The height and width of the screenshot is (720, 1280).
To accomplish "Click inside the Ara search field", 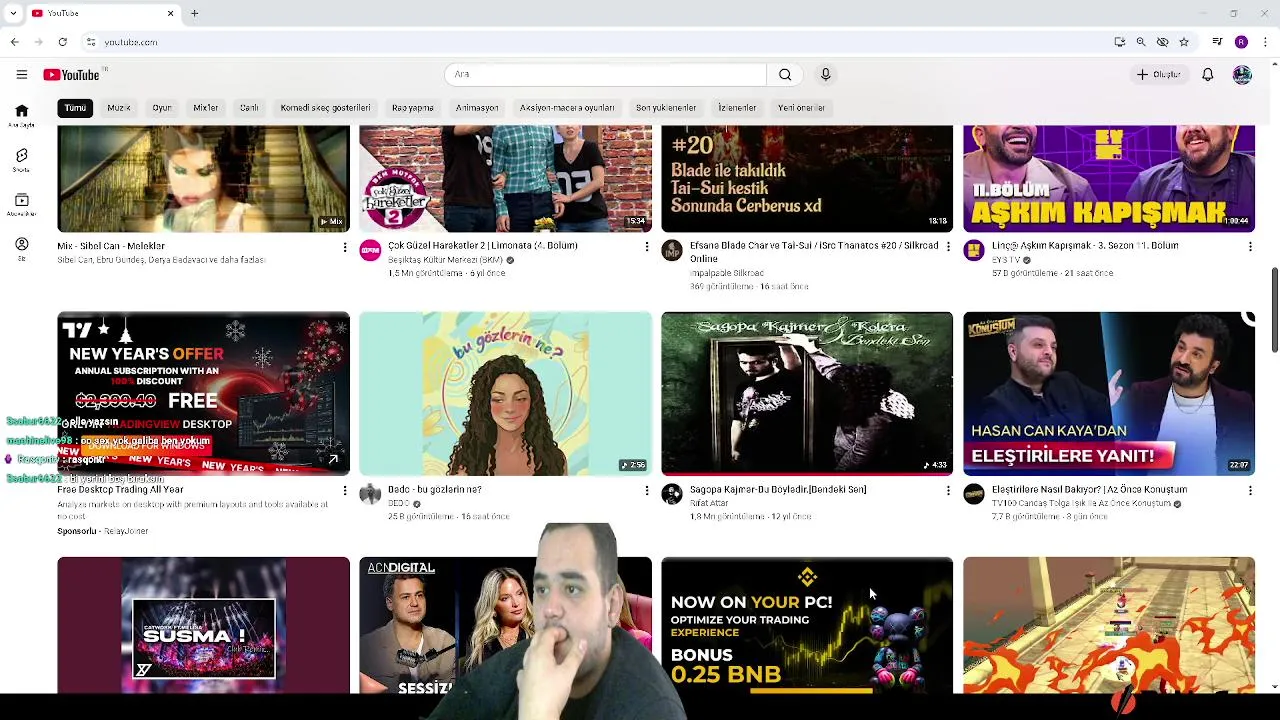I will [x=605, y=74].
